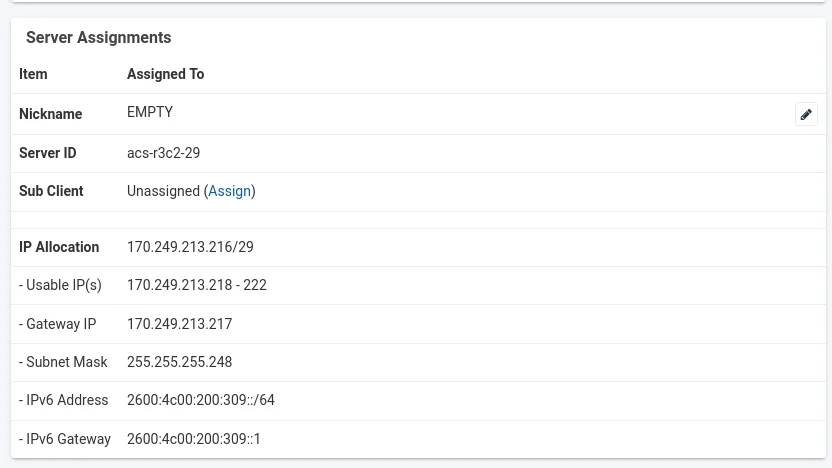Select the IP allocation 170.249.213.216/29
Screen dimensions: 832x468
coord(190,247)
